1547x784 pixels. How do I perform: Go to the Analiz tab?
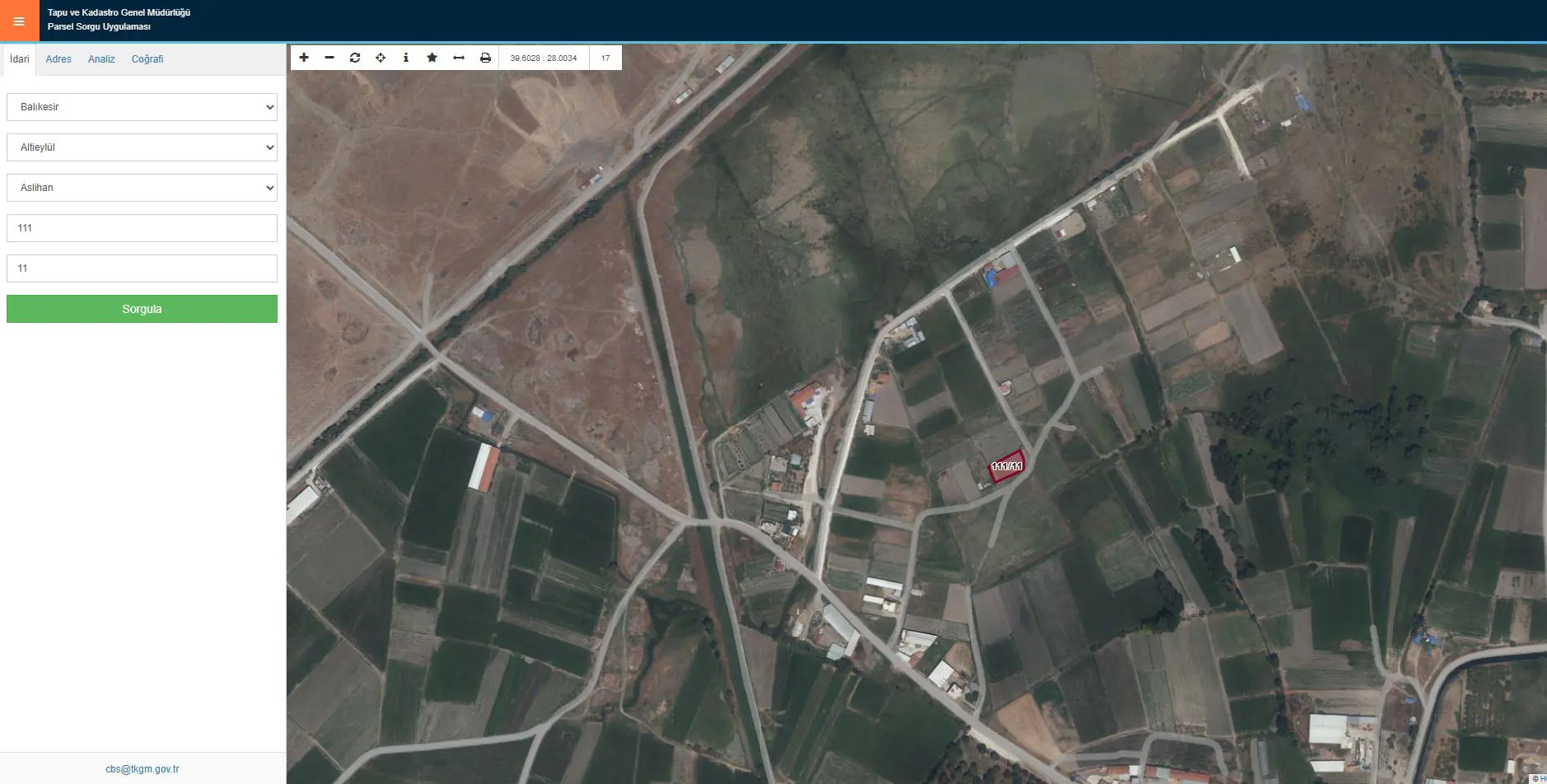101,59
